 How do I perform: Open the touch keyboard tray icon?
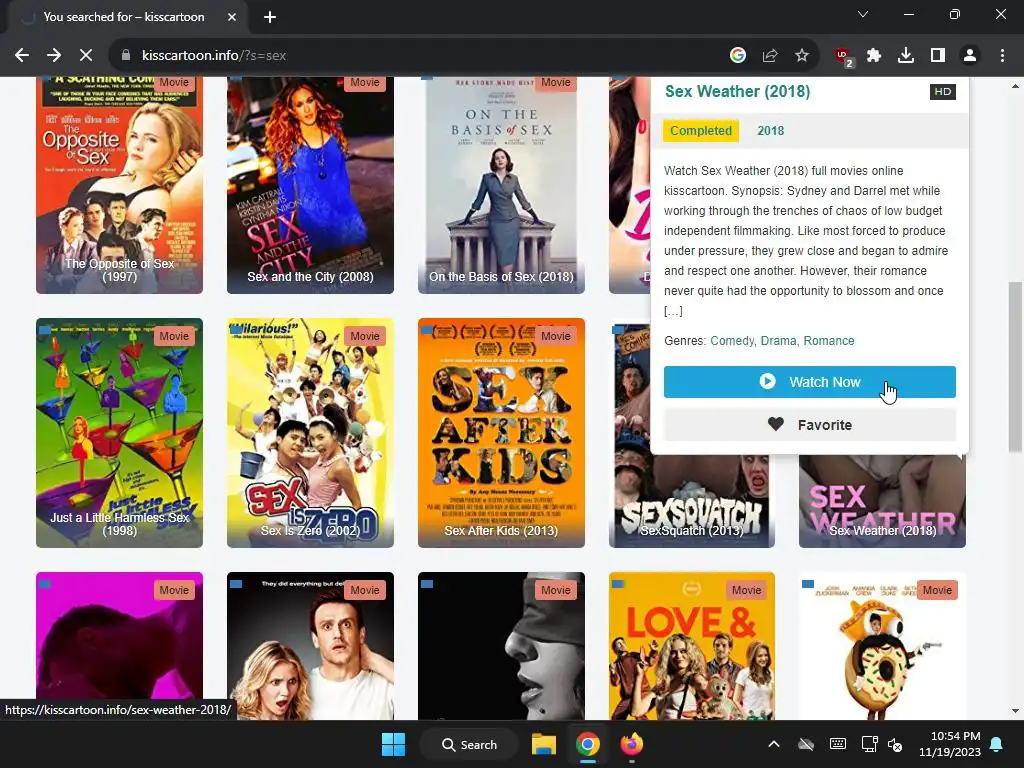click(838, 744)
